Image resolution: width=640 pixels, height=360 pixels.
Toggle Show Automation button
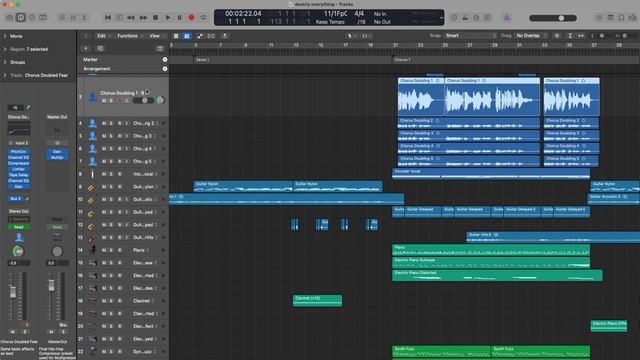(x=200, y=36)
